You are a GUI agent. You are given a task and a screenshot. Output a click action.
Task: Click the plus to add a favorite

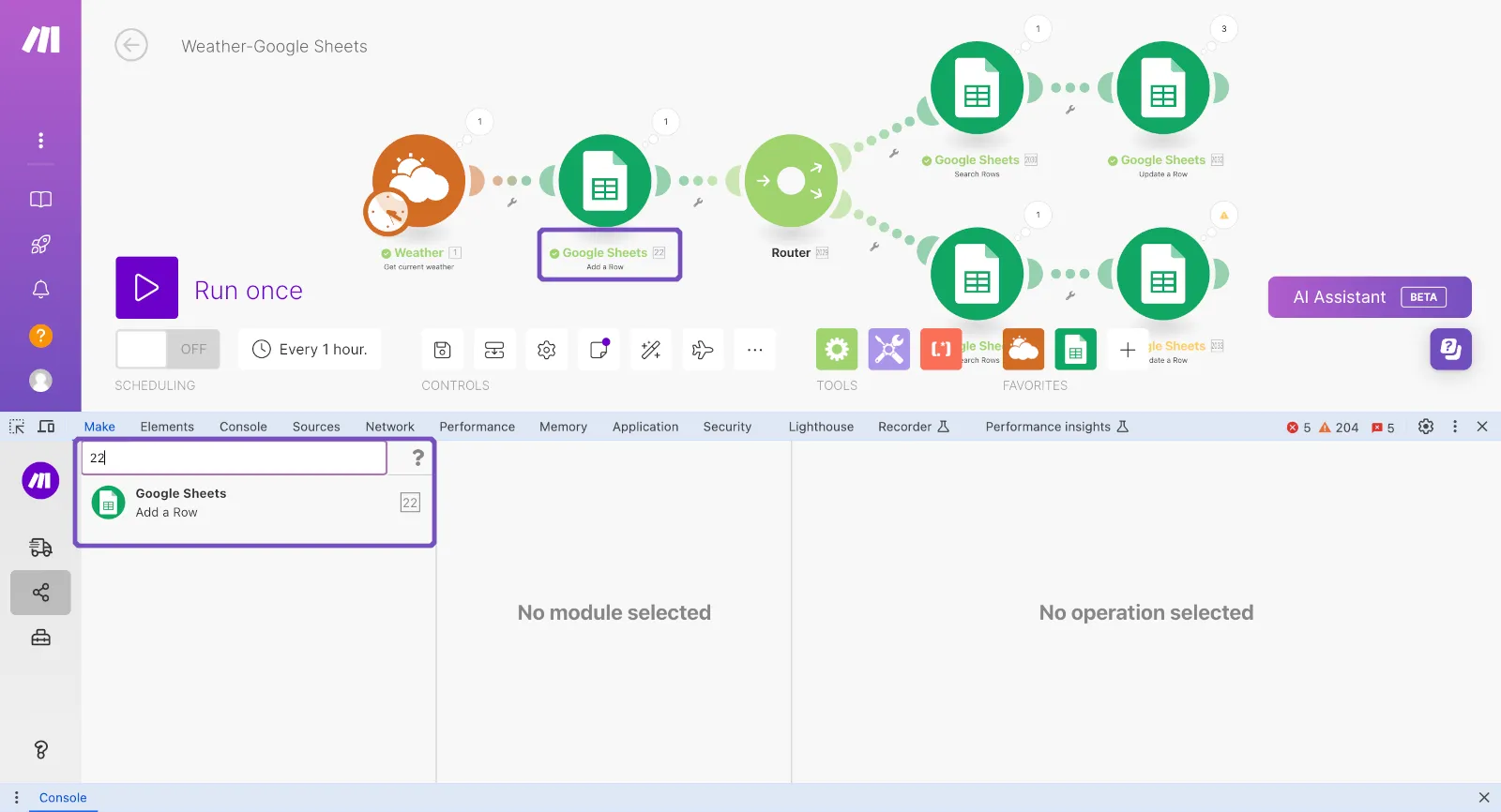tap(1128, 350)
